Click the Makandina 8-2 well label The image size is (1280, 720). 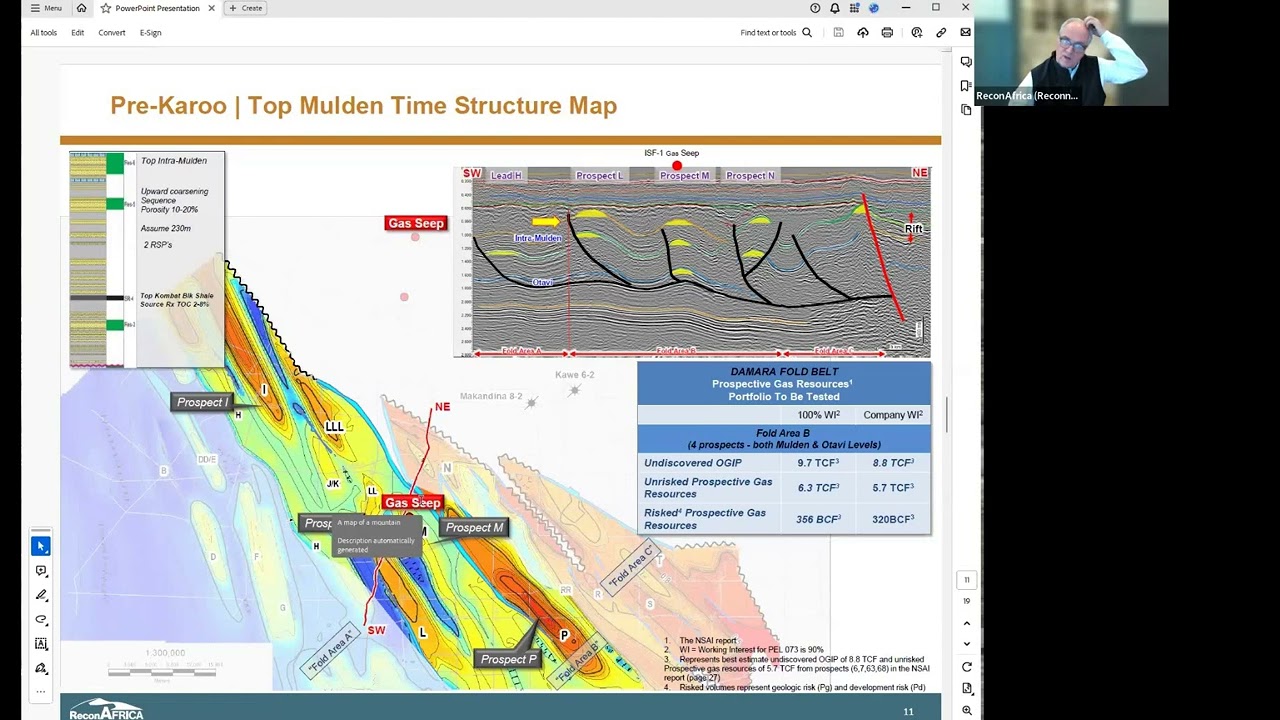[x=491, y=396]
